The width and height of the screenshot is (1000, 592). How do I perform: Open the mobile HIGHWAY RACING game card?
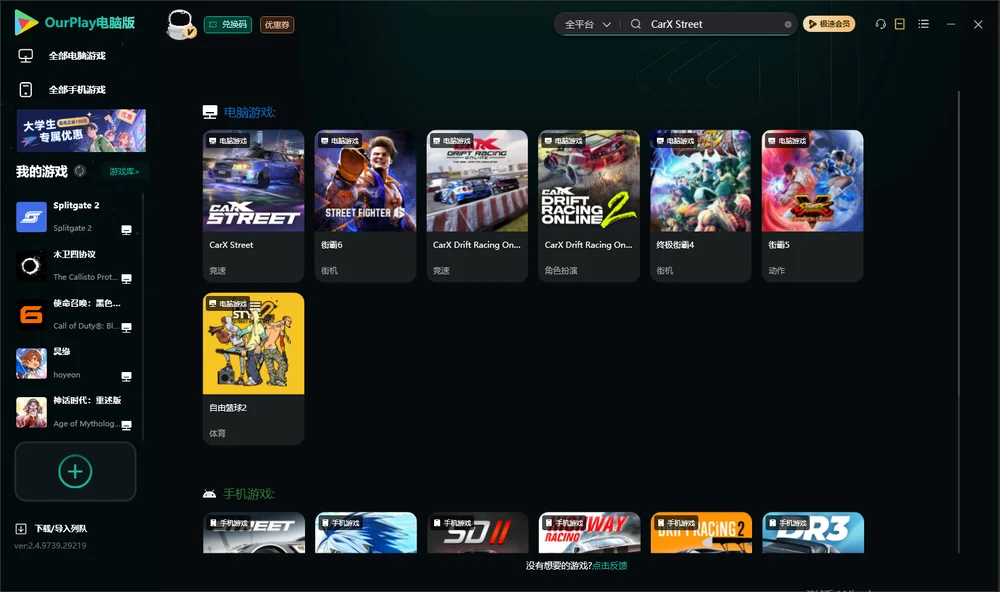click(589, 533)
